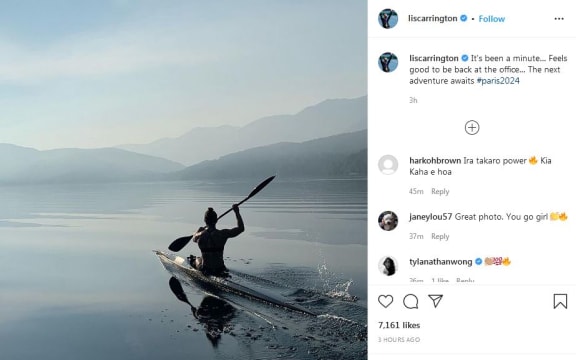Open the three-dot more options menu
Viewport: 576px width, 360px height.
[559, 19]
